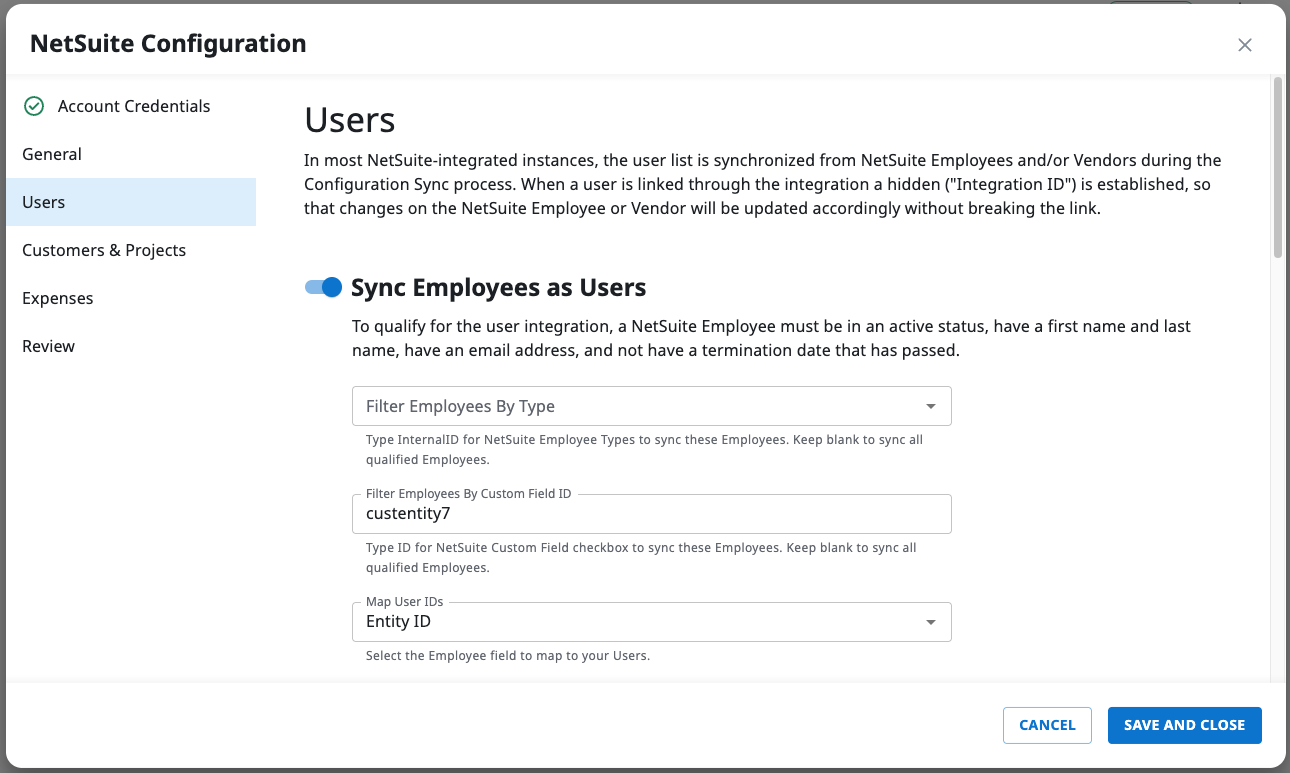The height and width of the screenshot is (773, 1290).
Task: Click the 'Type ID for NetSuite Custom Field' hint
Action: [641, 558]
